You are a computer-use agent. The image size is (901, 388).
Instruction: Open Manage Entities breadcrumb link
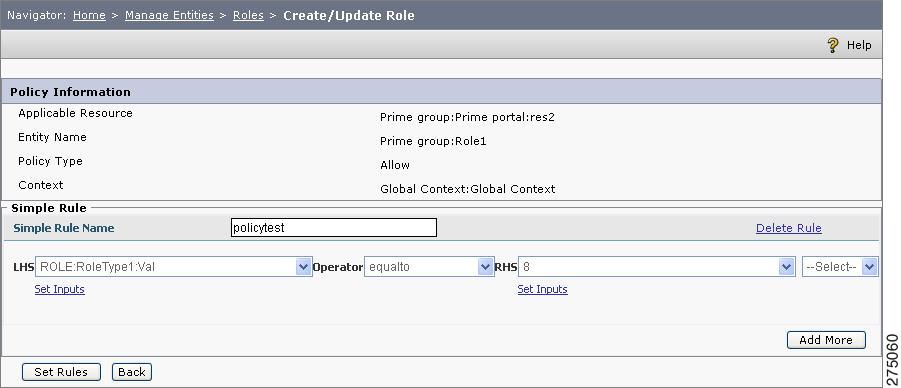point(169,16)
